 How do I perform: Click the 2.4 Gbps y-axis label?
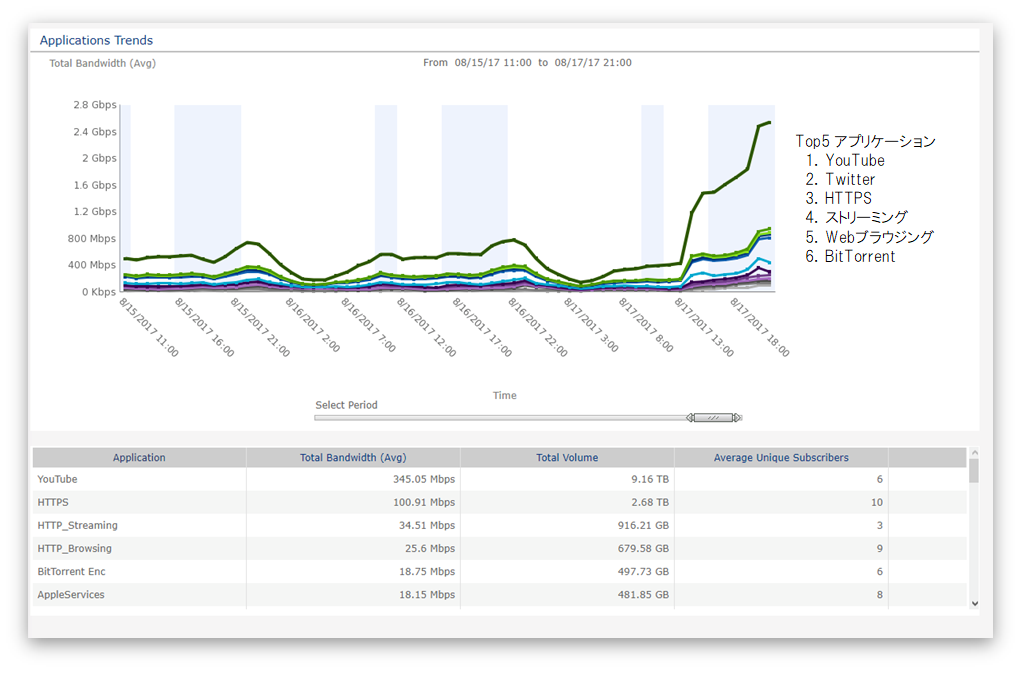tap(95, 132)
